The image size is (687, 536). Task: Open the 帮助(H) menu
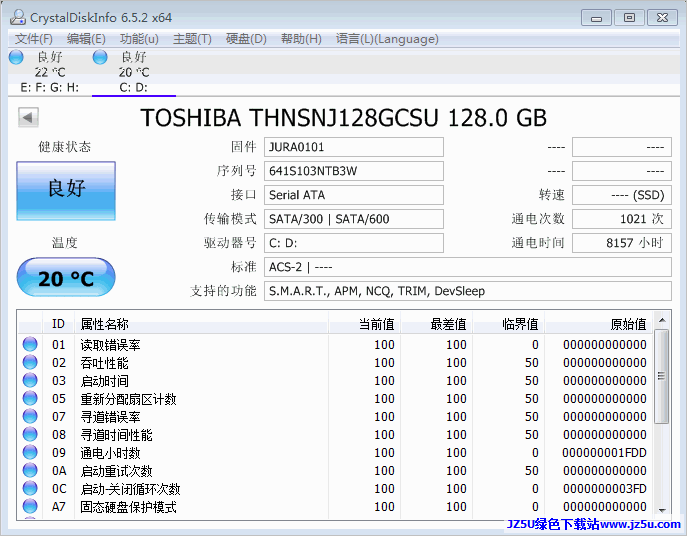[x=301, y=39]
